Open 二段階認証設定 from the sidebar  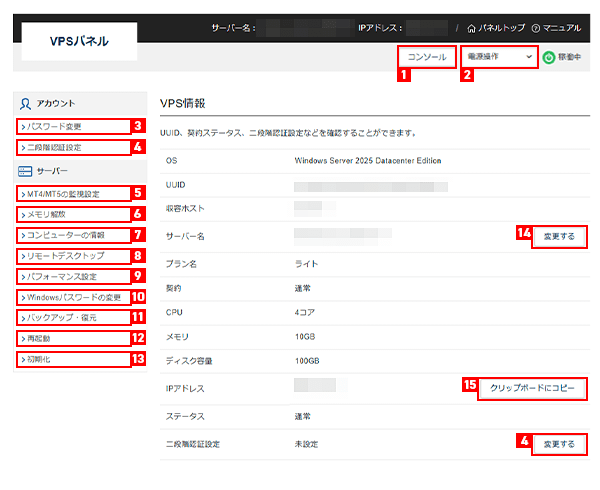[x=72, y=148]
